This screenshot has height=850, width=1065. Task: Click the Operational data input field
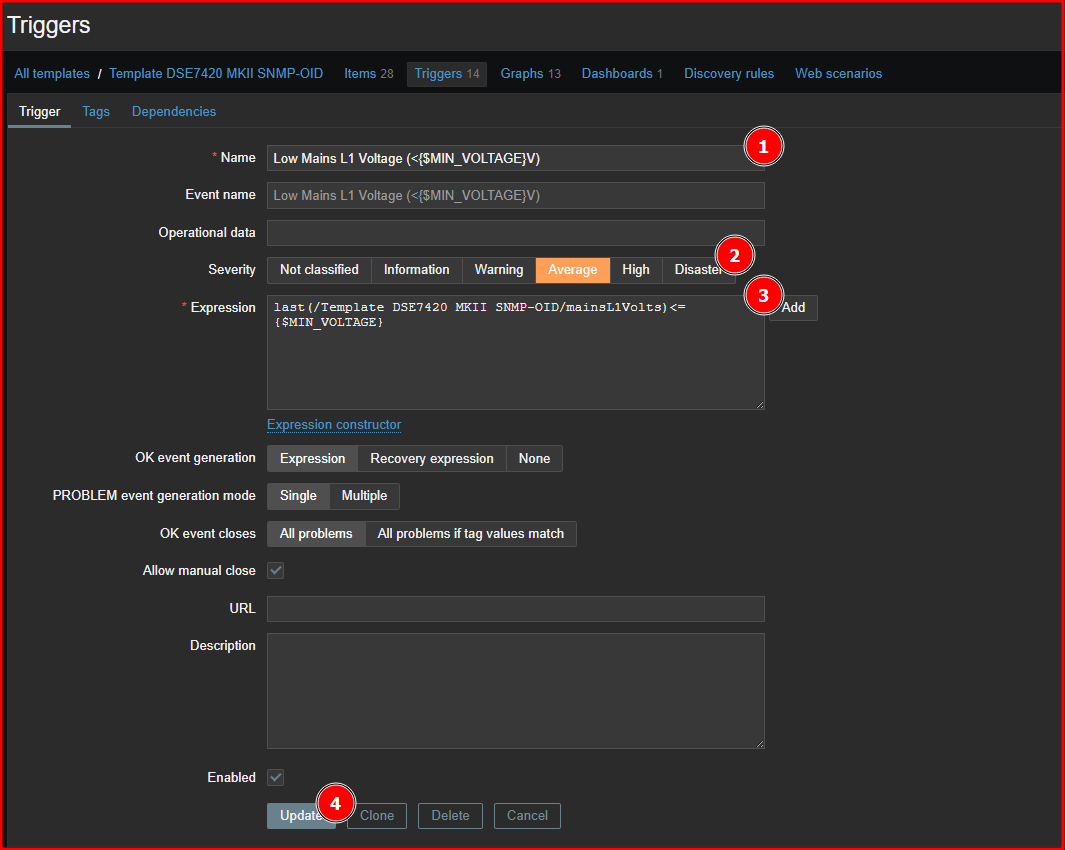516,233
